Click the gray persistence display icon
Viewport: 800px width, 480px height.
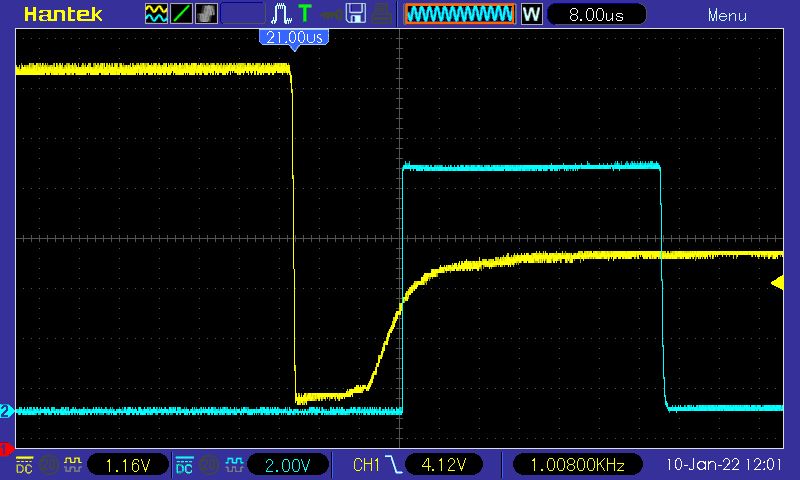click(206, 14)
